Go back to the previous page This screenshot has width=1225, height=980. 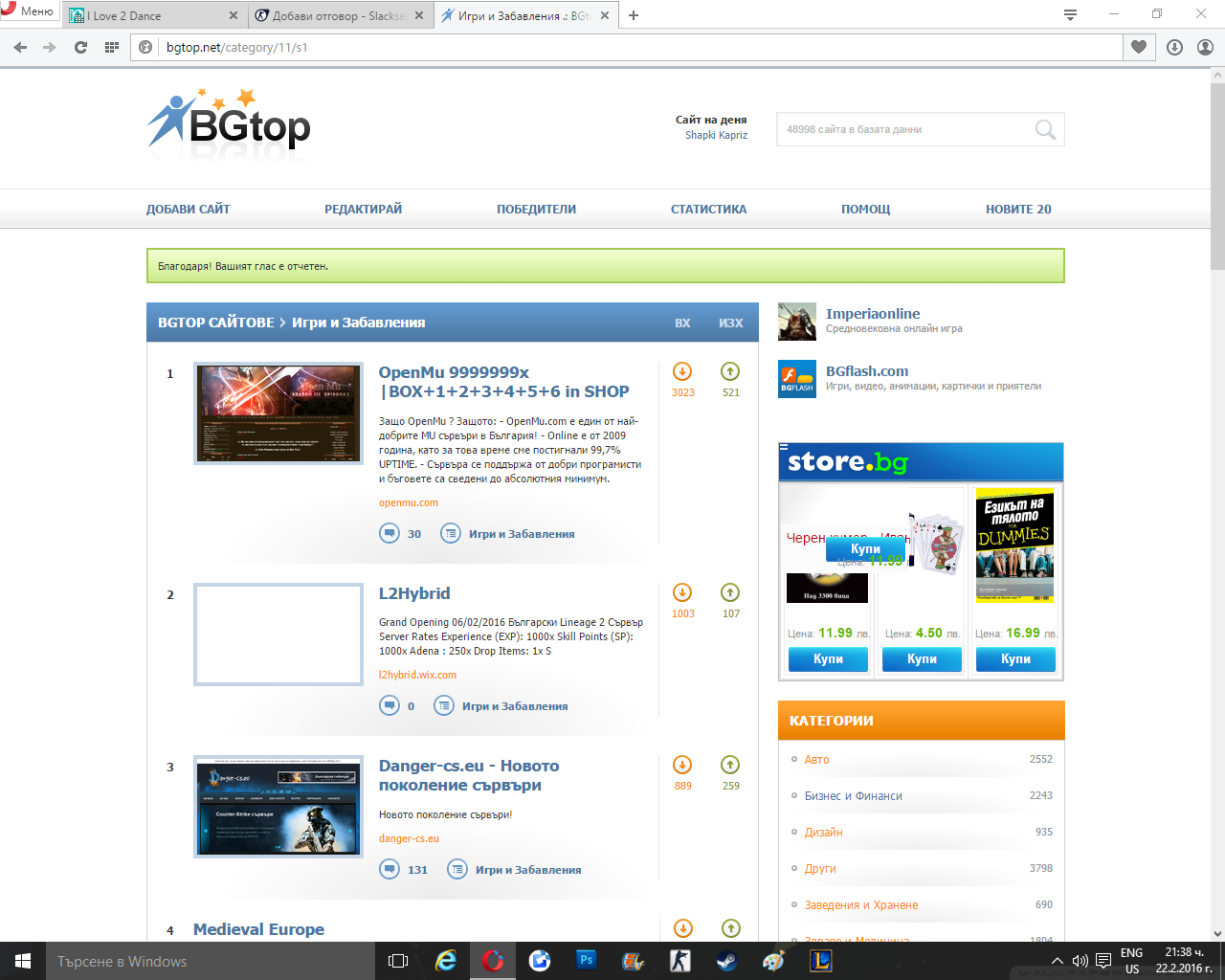(x=21, y=47)
